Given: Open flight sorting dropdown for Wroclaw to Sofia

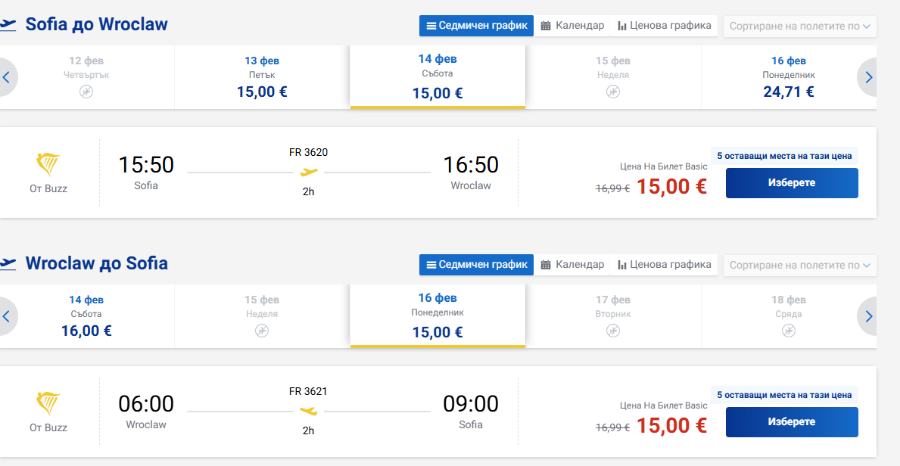Looking at the screenshot, I should pyautogui.click(x=800, y=265).
